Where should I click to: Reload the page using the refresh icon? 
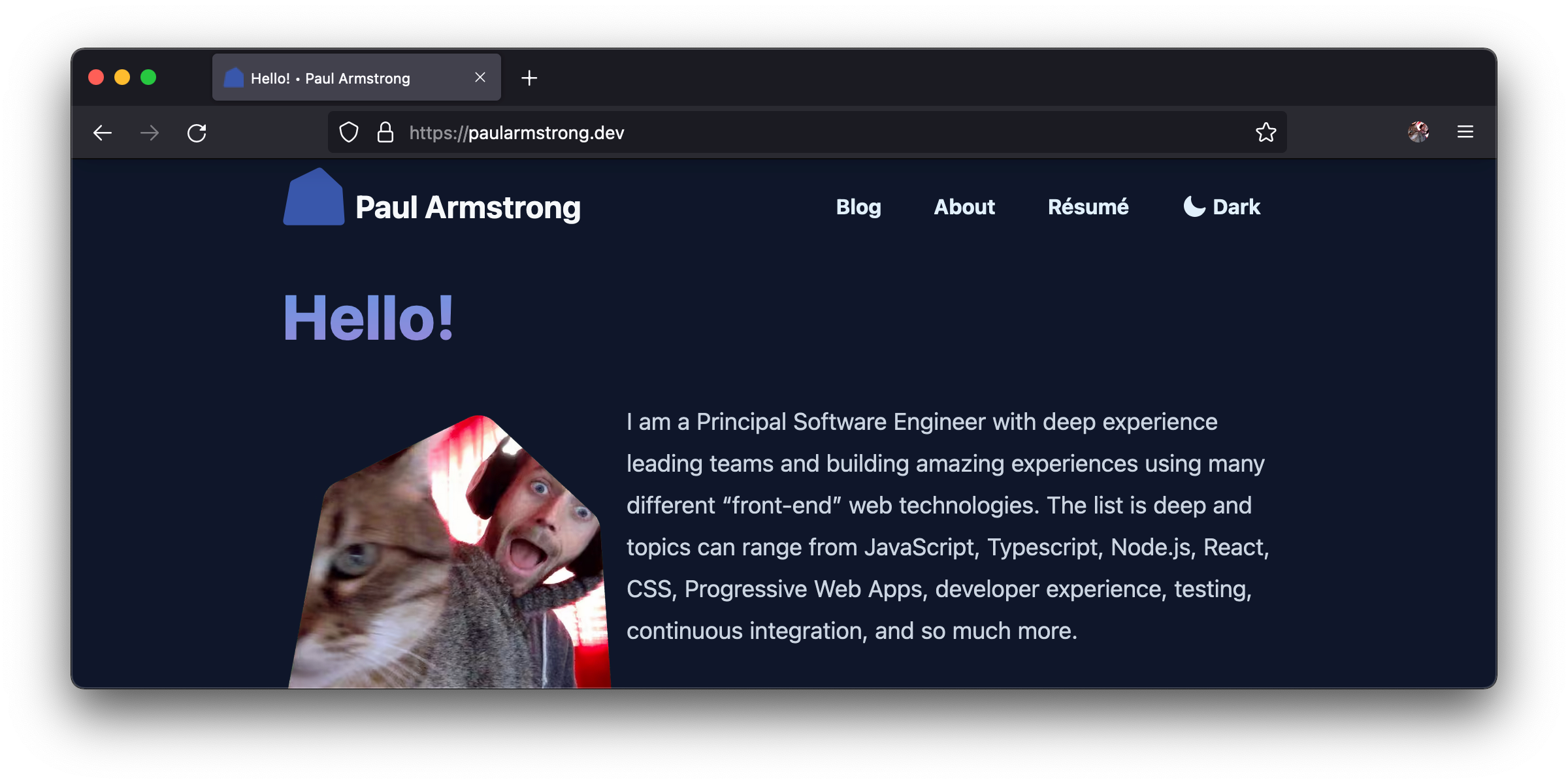[198, 132]
